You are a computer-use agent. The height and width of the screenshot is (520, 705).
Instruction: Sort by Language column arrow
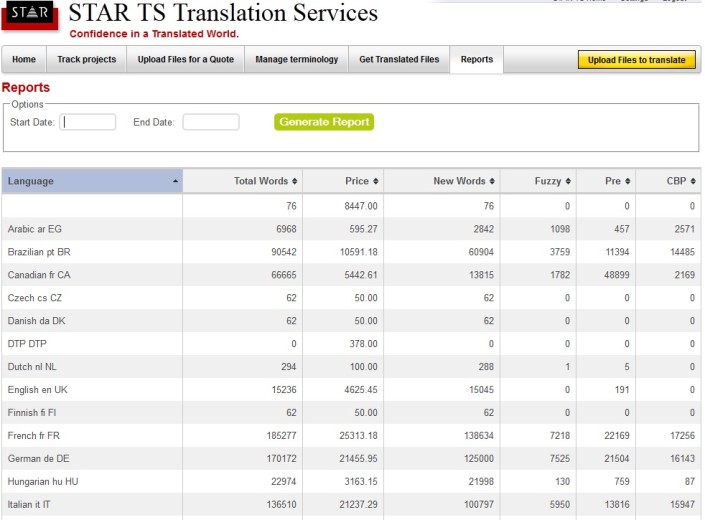[176, 182]
